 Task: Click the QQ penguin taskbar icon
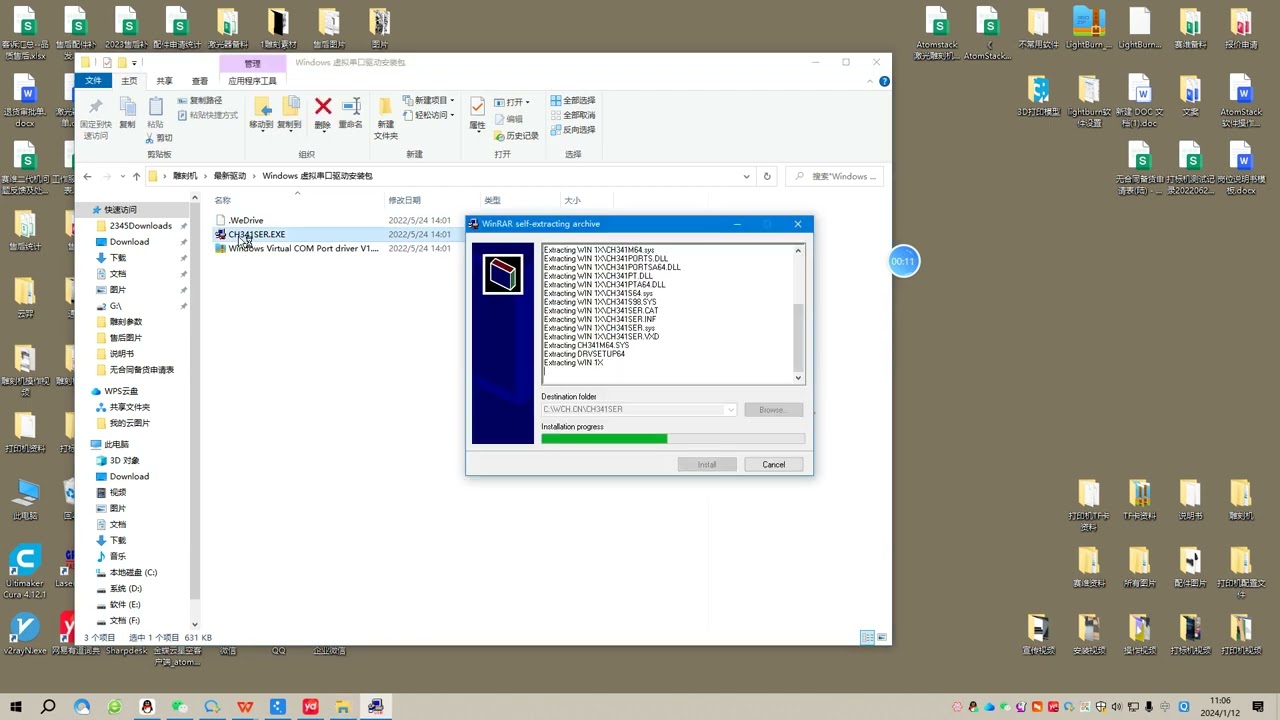147,706
